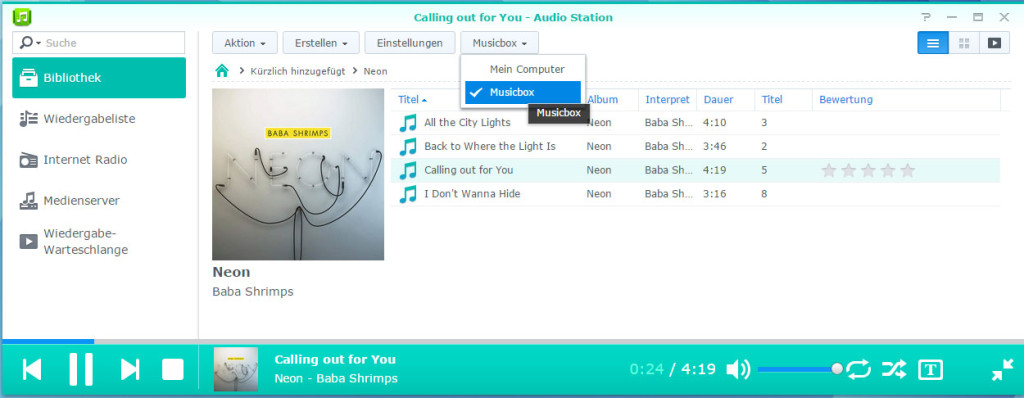Image resolution: width=1024 pixels, height=398 pixels.
Task: Open the search options magnifier dropdown
Action: 30,43
